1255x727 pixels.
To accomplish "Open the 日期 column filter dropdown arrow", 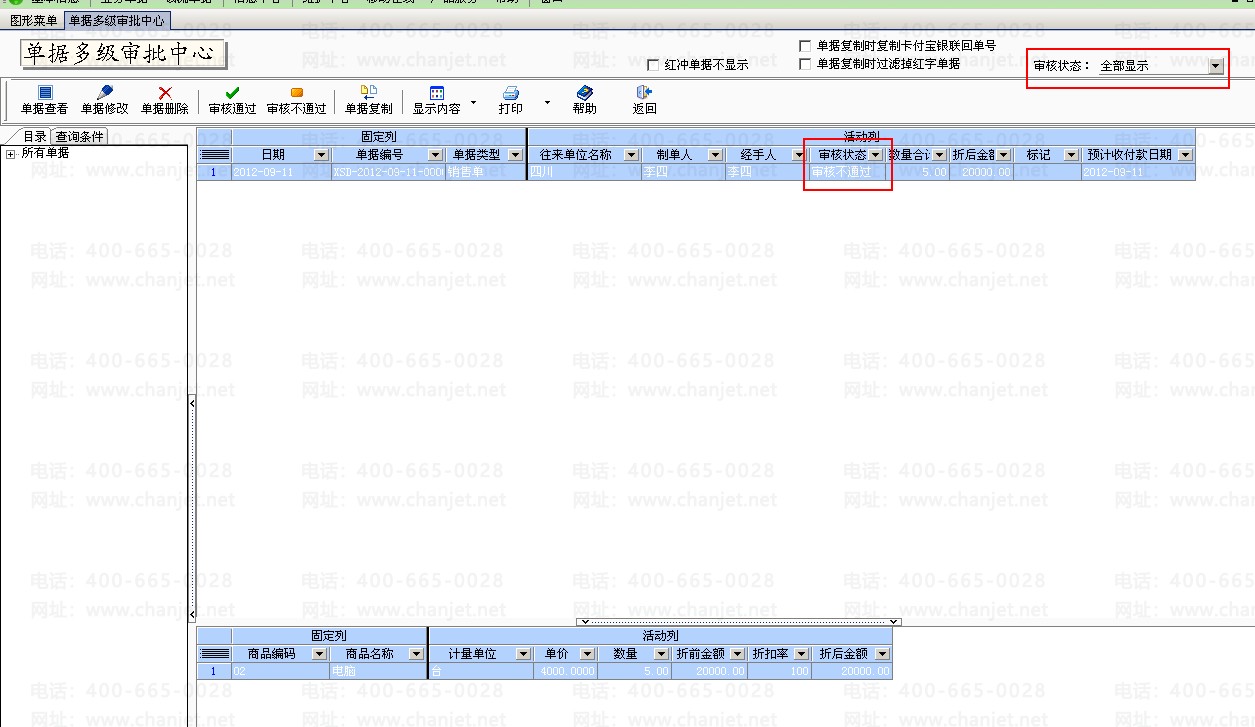I will pos(321,155).
